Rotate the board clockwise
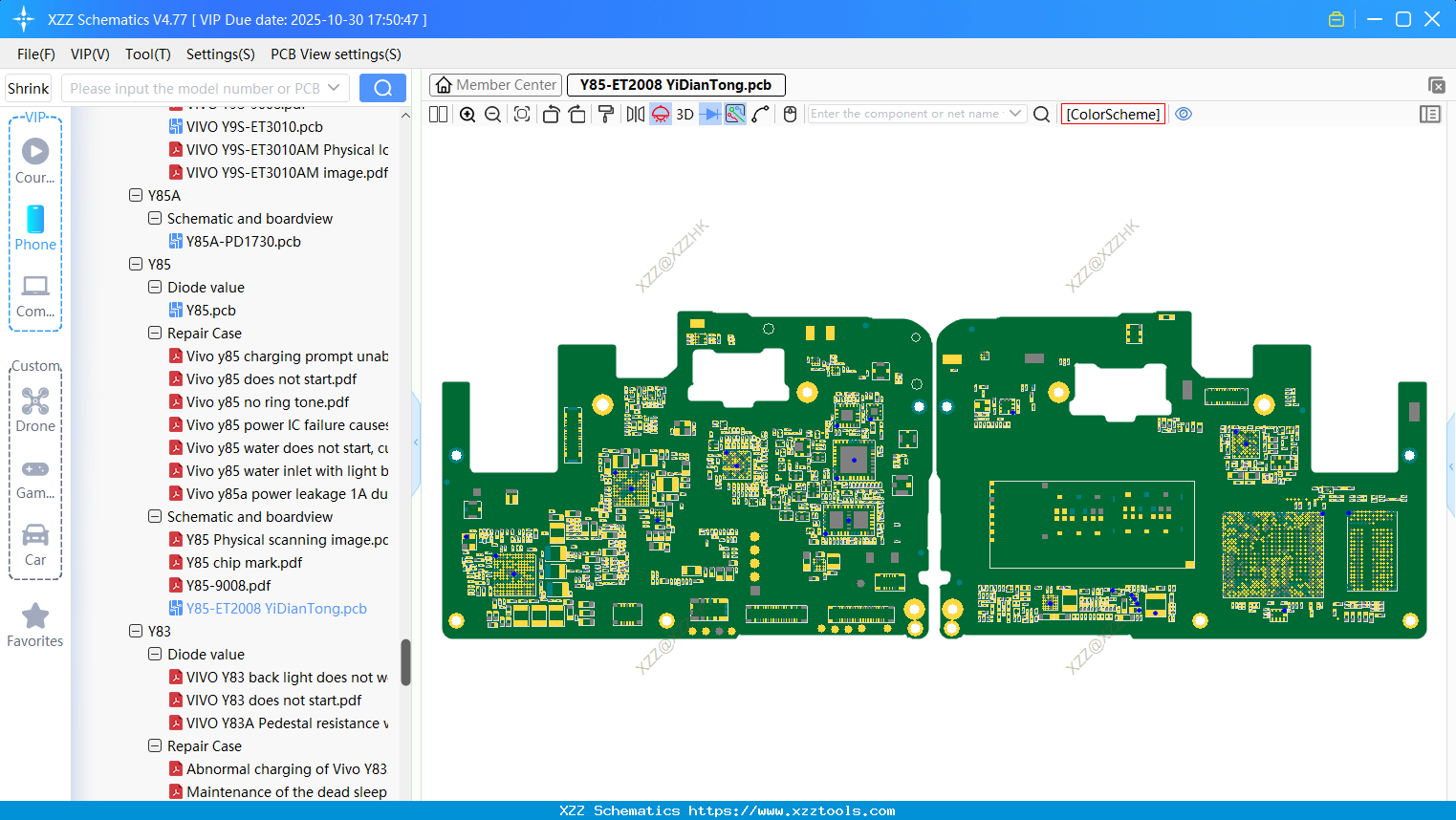 pyautogui.click(x=577, y=115)
